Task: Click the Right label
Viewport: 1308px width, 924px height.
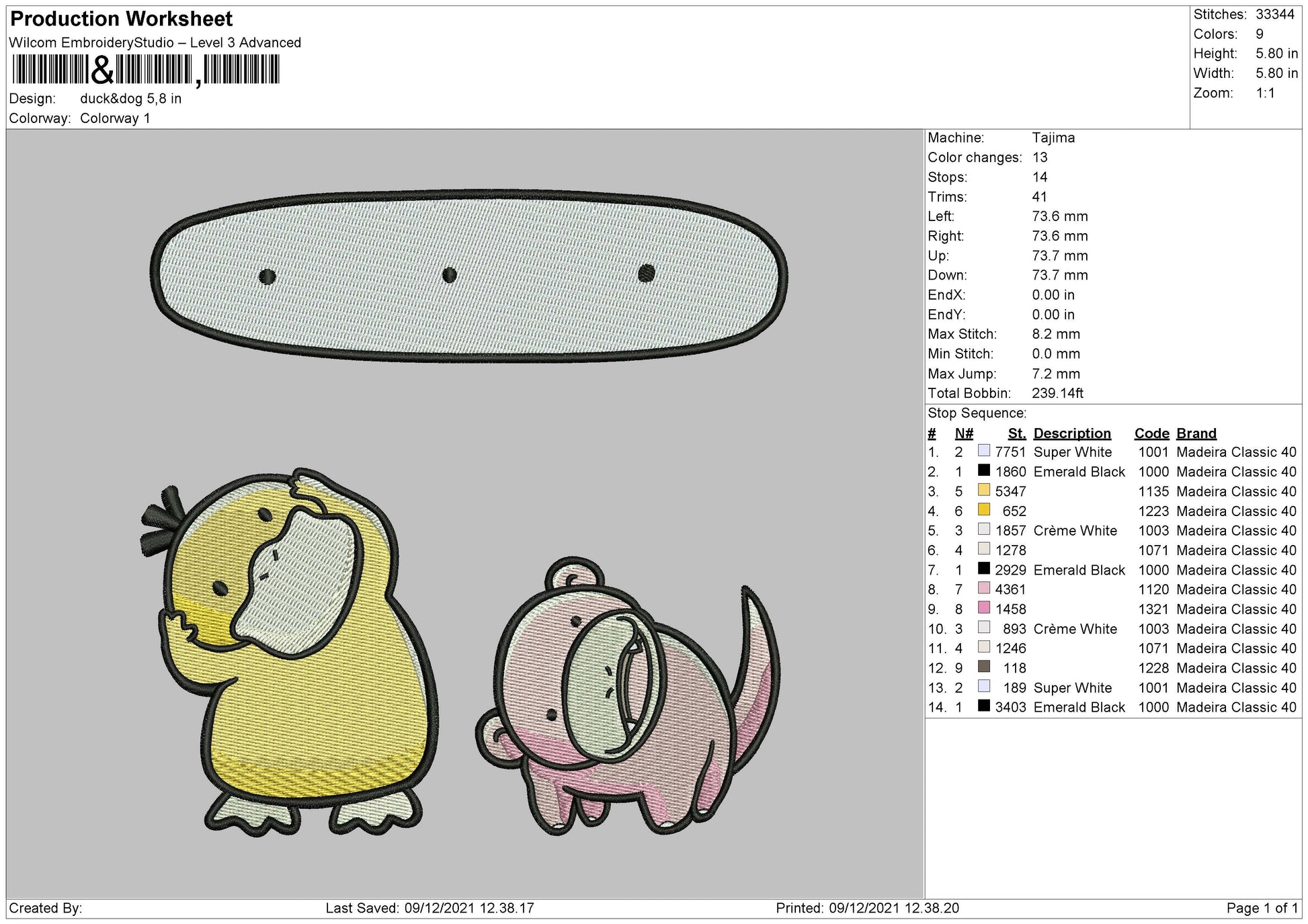Action: tap(946, 236)
